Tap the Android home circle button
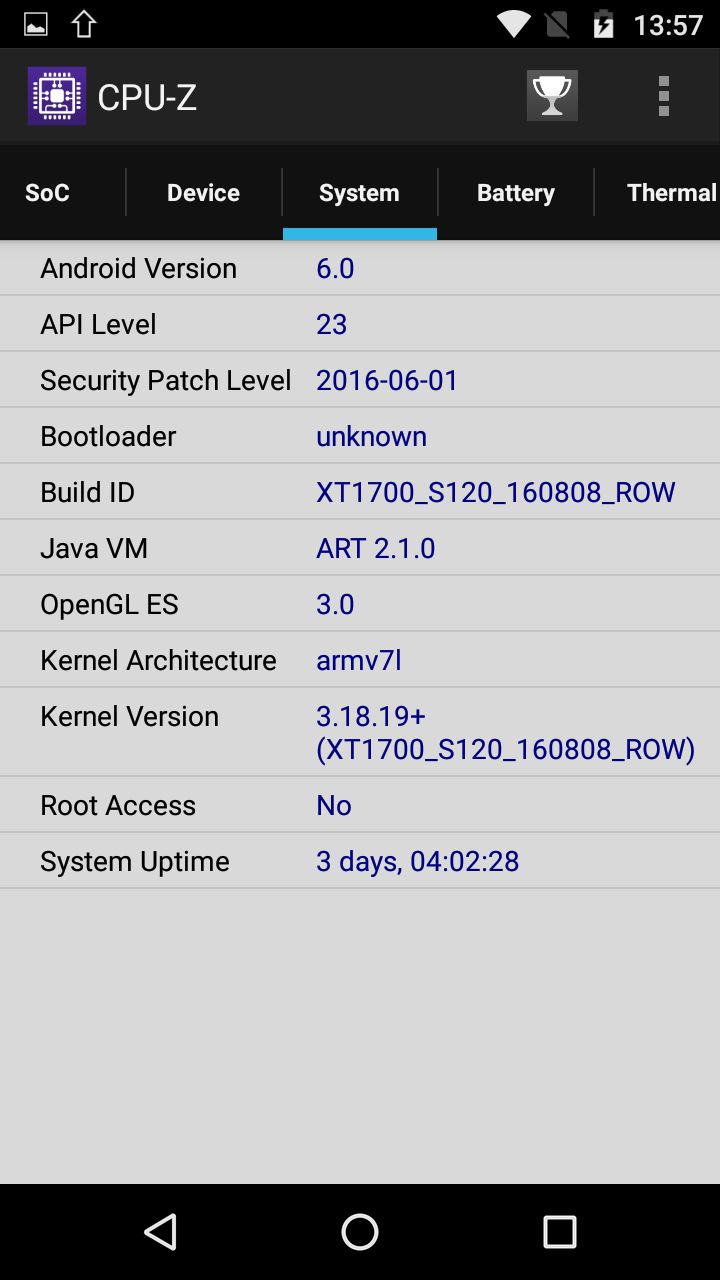720x1280 pixels. point(360,1232)
